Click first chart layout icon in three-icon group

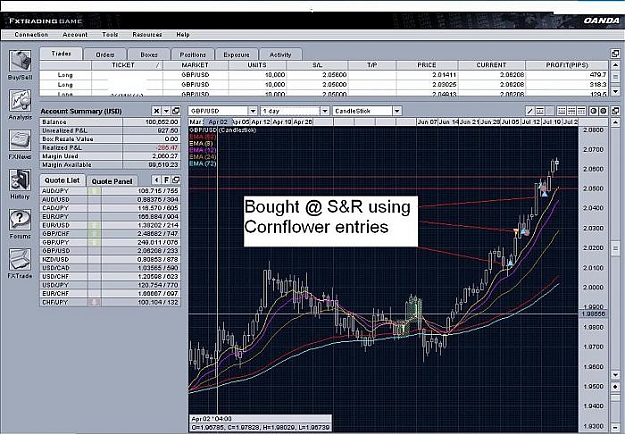562,111
